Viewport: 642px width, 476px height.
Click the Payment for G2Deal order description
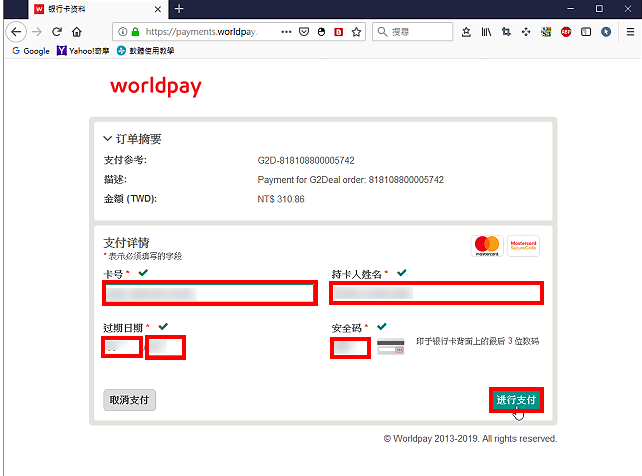click(x=350, y=180)
